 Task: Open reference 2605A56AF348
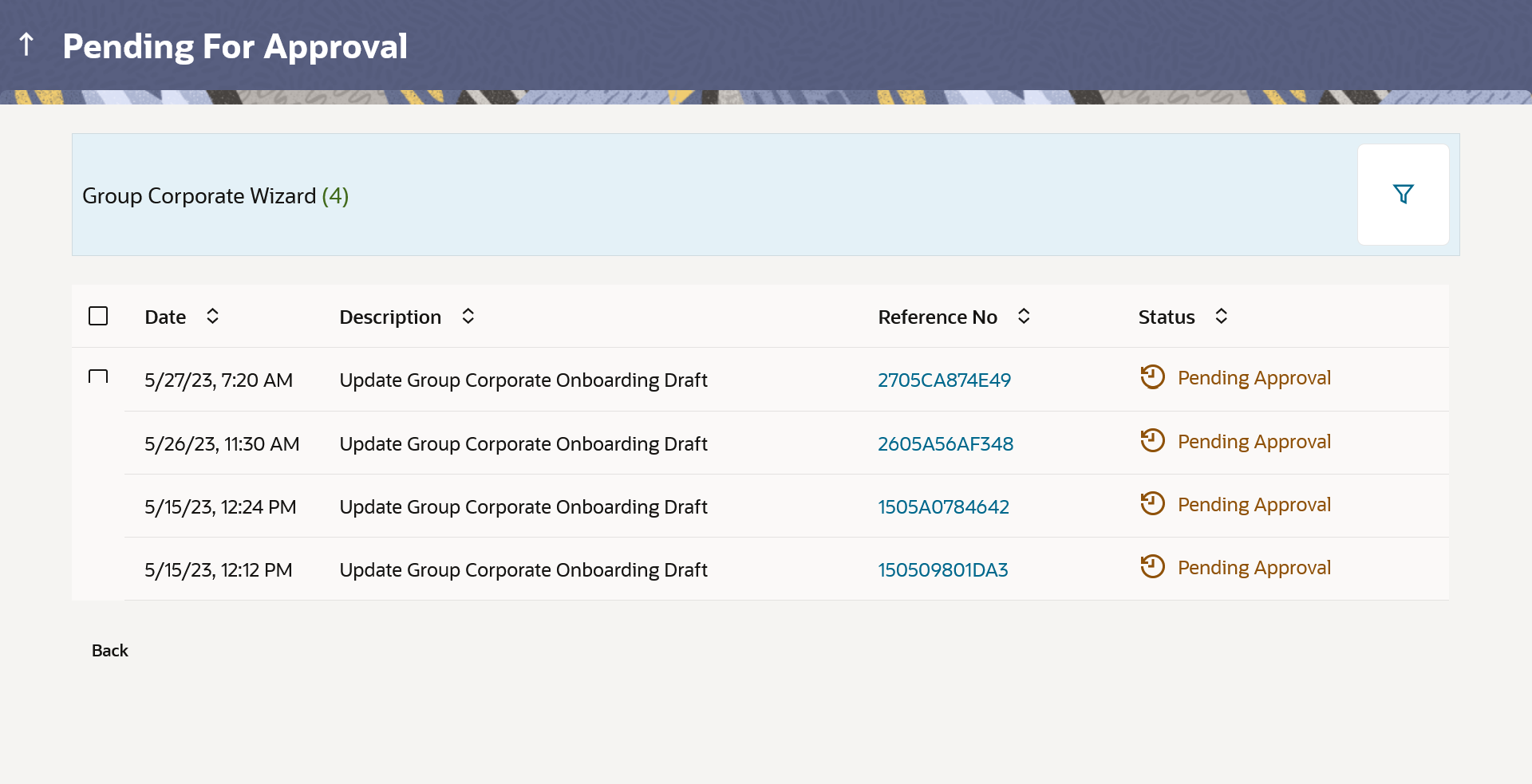[x=946, y=444]
